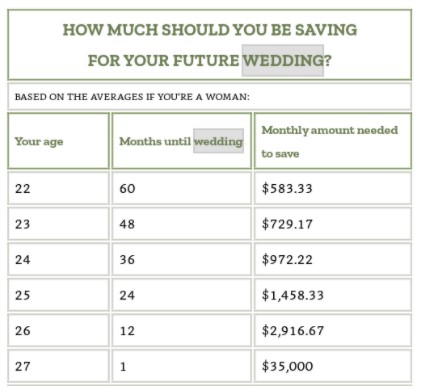422x392 pixels.
Task: Click the 12 months cell
Action: click(x=182, y=331)
